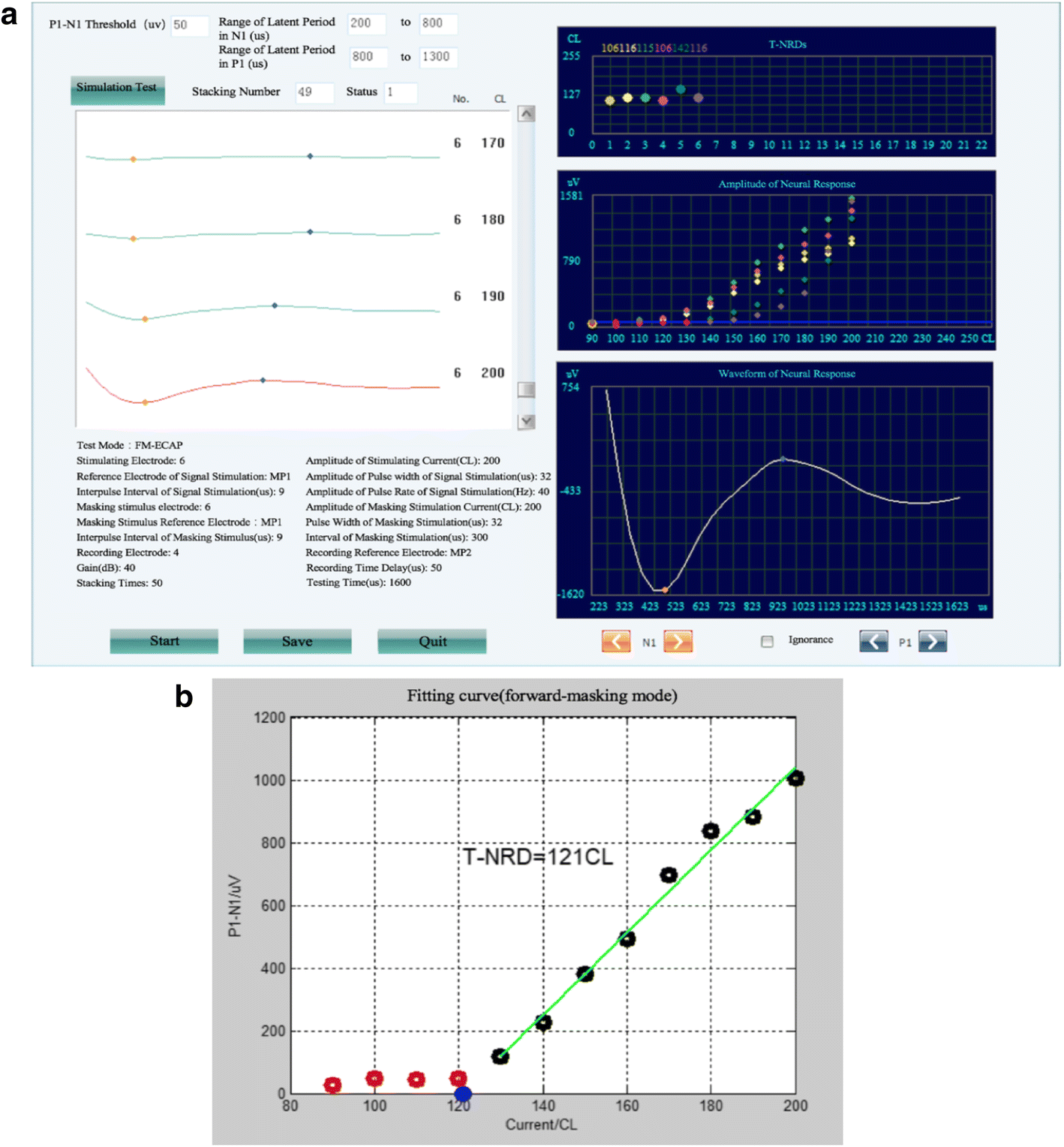Click the N1 latent period start field (200)
Viewport: 1064px width, 1147px height.
367,23
